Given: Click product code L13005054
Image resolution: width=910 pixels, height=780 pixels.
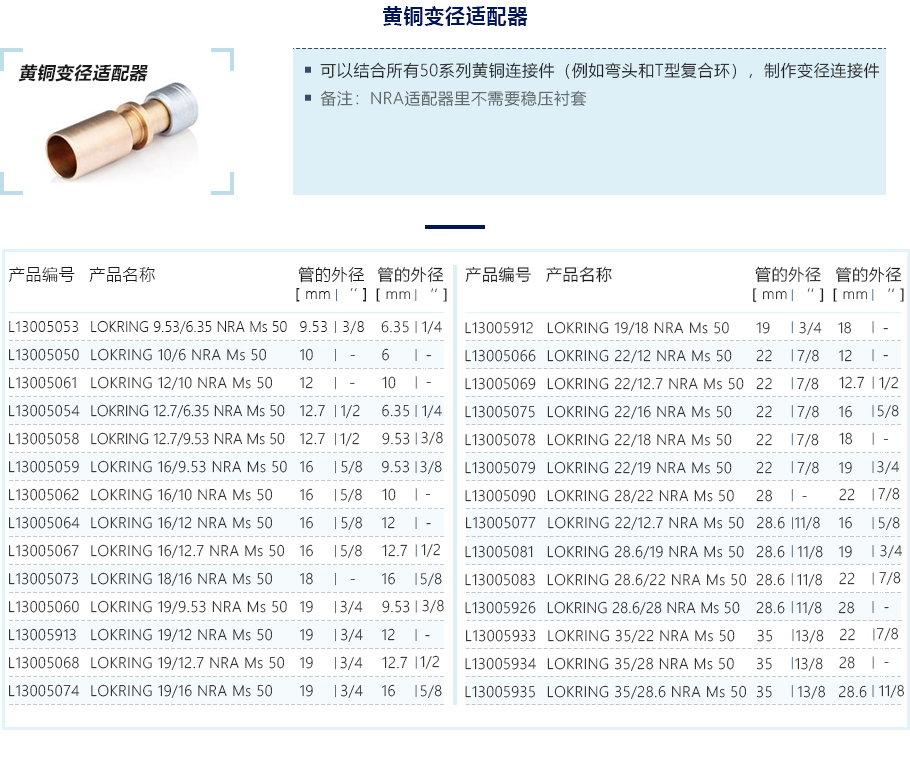Looking at the screenshot, I should (x=44, y=411).
